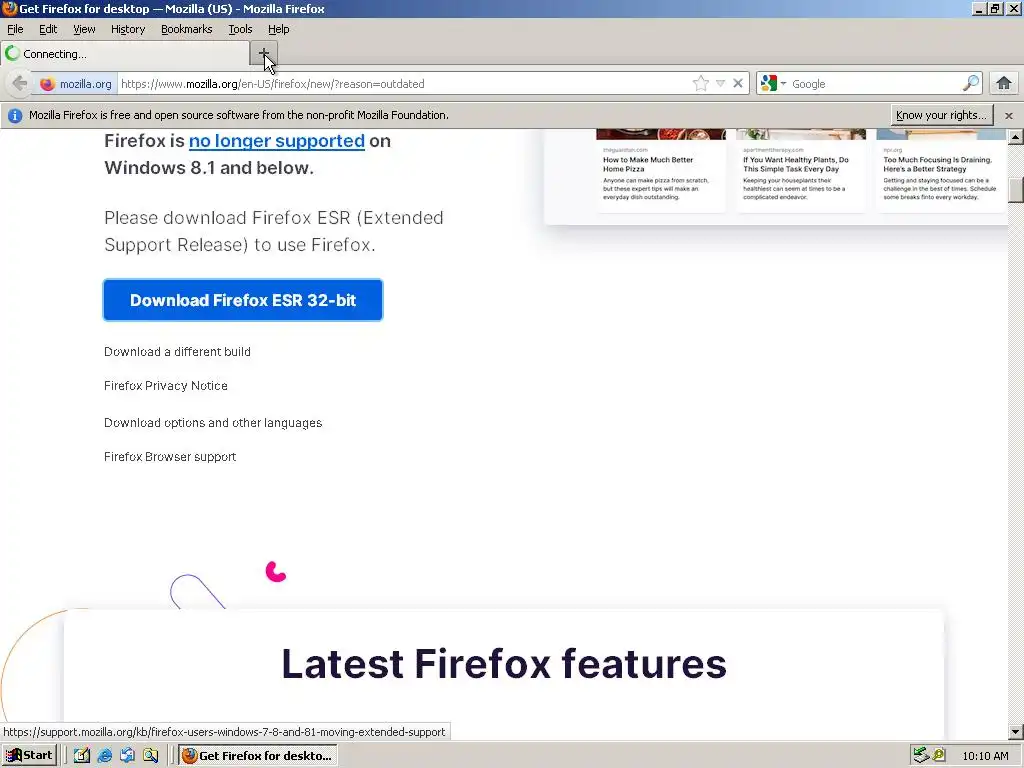Viewport: 1024px width, 768px height.
Task: Open Google search engine selector dropdown
Action: click(x=773, y=84)
